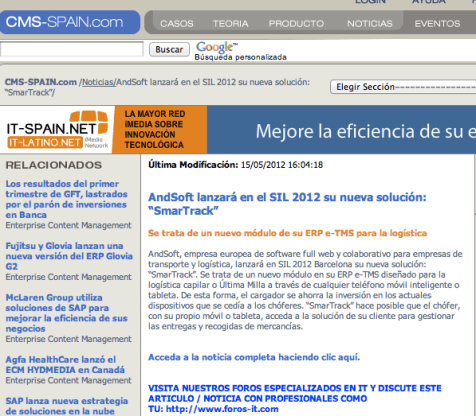
Task: Click the IT-SPAIN.NET logo banner
Action: [x=57, y=130]
